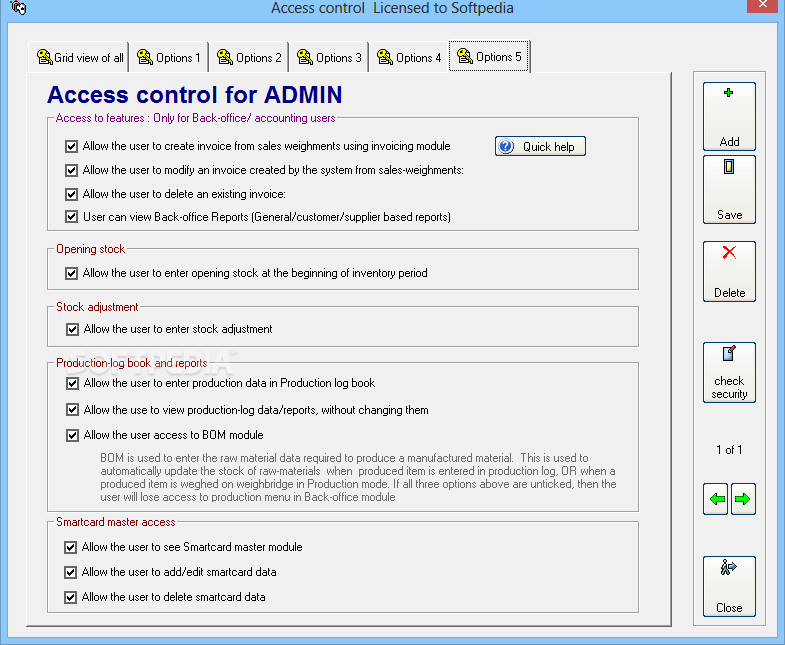Click the 'Opening stock' group label

90,249
